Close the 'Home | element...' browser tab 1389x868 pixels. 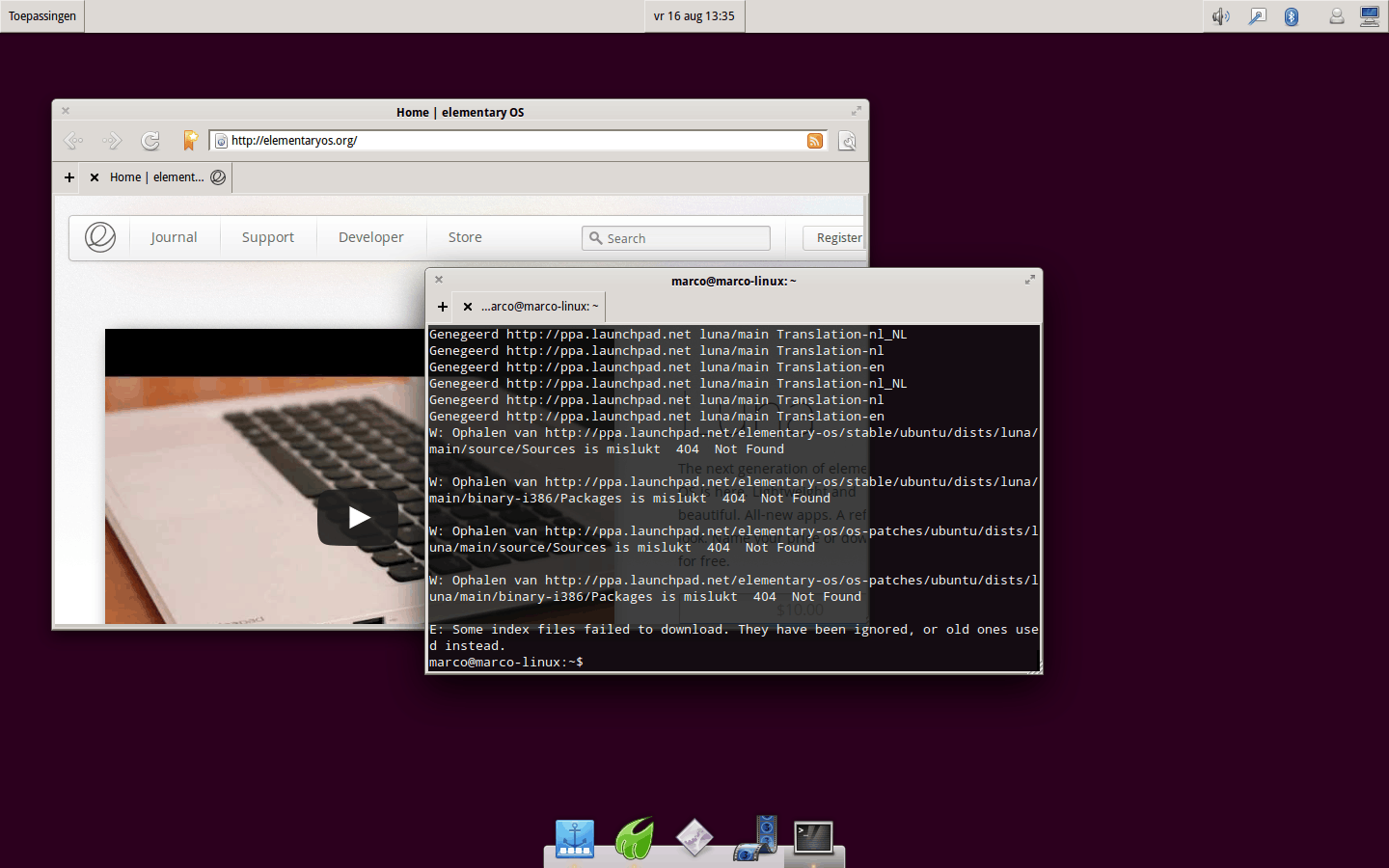pos(95,177)
